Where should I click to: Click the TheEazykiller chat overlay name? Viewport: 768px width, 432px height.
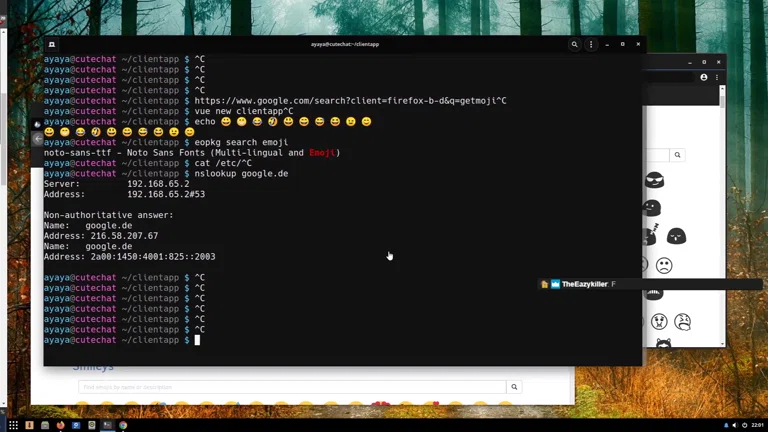tap(584, 284)
